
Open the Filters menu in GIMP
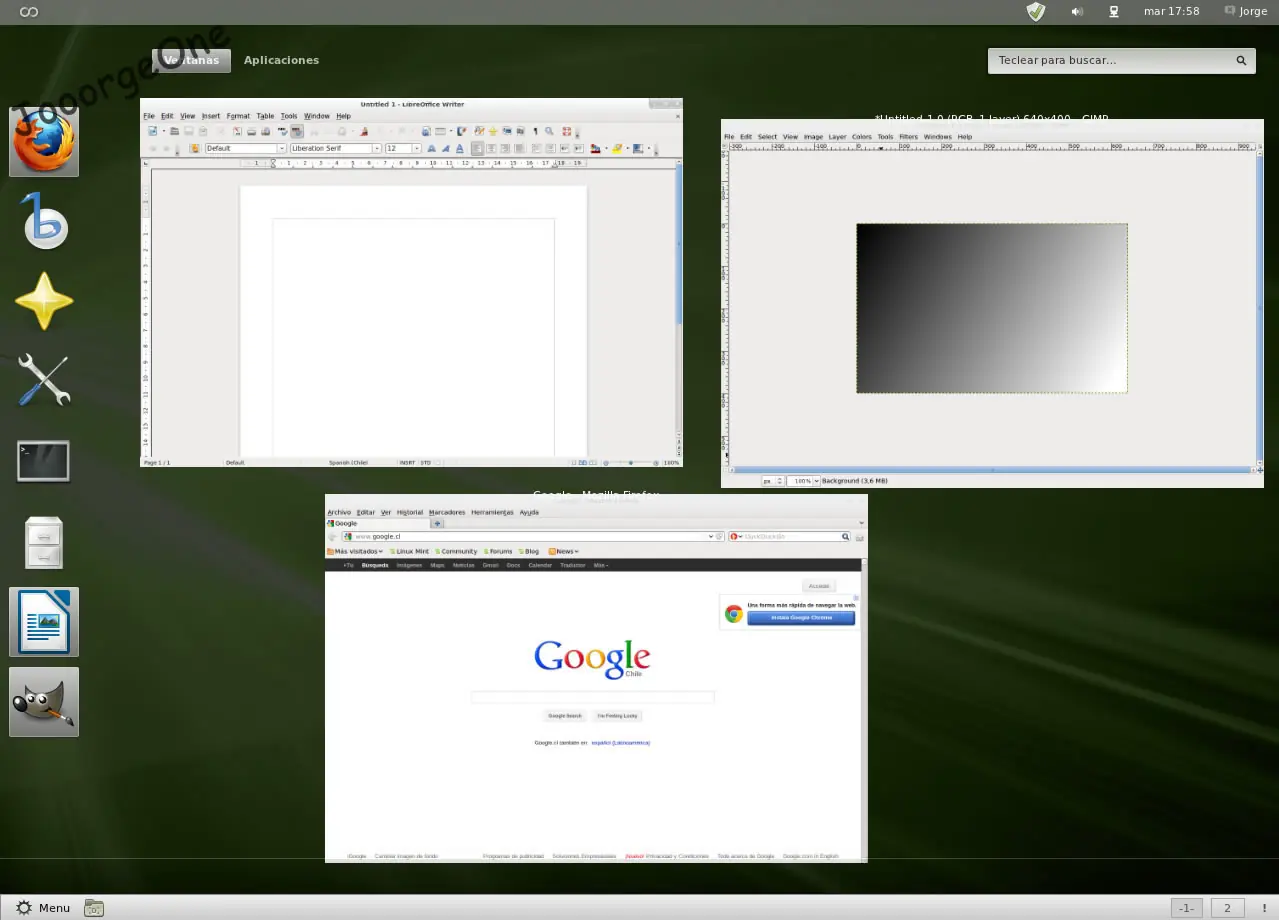[908, 136]
